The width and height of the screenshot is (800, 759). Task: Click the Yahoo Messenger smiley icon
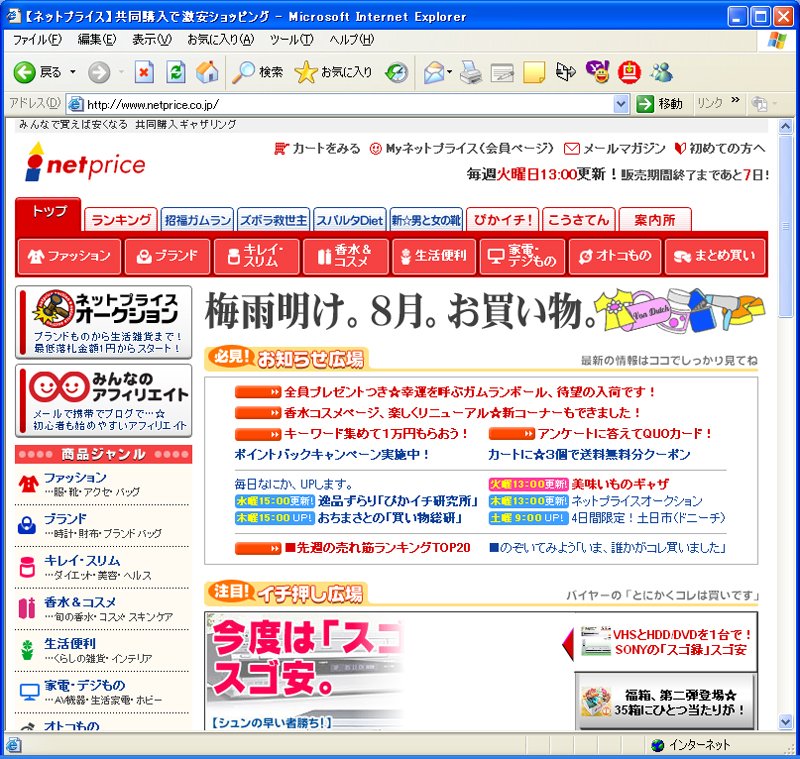click(x=597, y=72)
